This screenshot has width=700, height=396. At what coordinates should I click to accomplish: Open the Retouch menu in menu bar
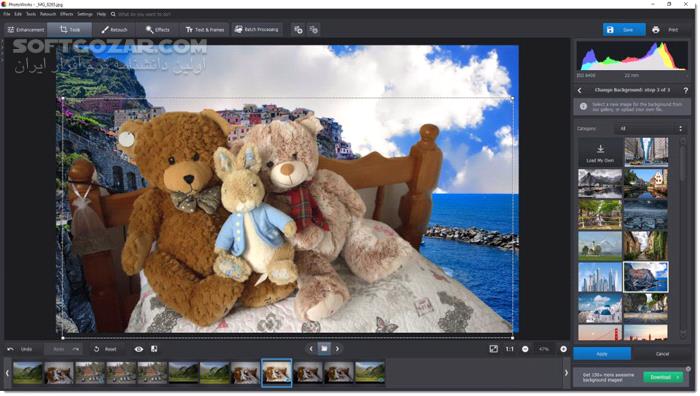pos(48,14)
